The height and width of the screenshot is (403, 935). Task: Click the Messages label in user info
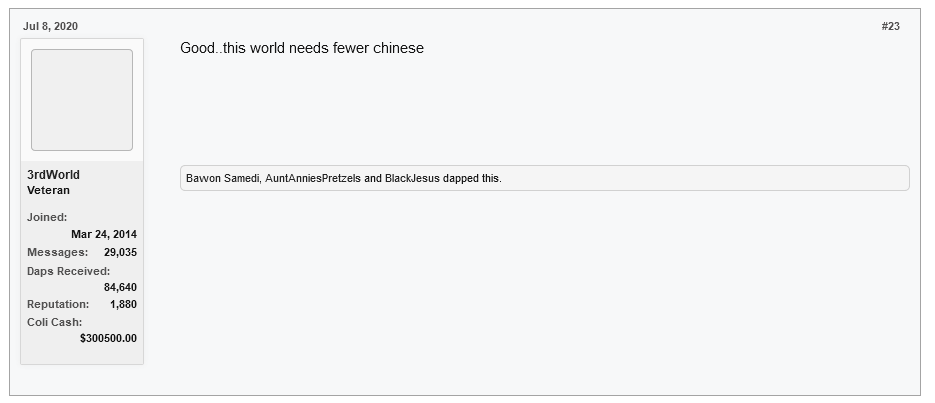pyautogui.click(x=57, y=252)
